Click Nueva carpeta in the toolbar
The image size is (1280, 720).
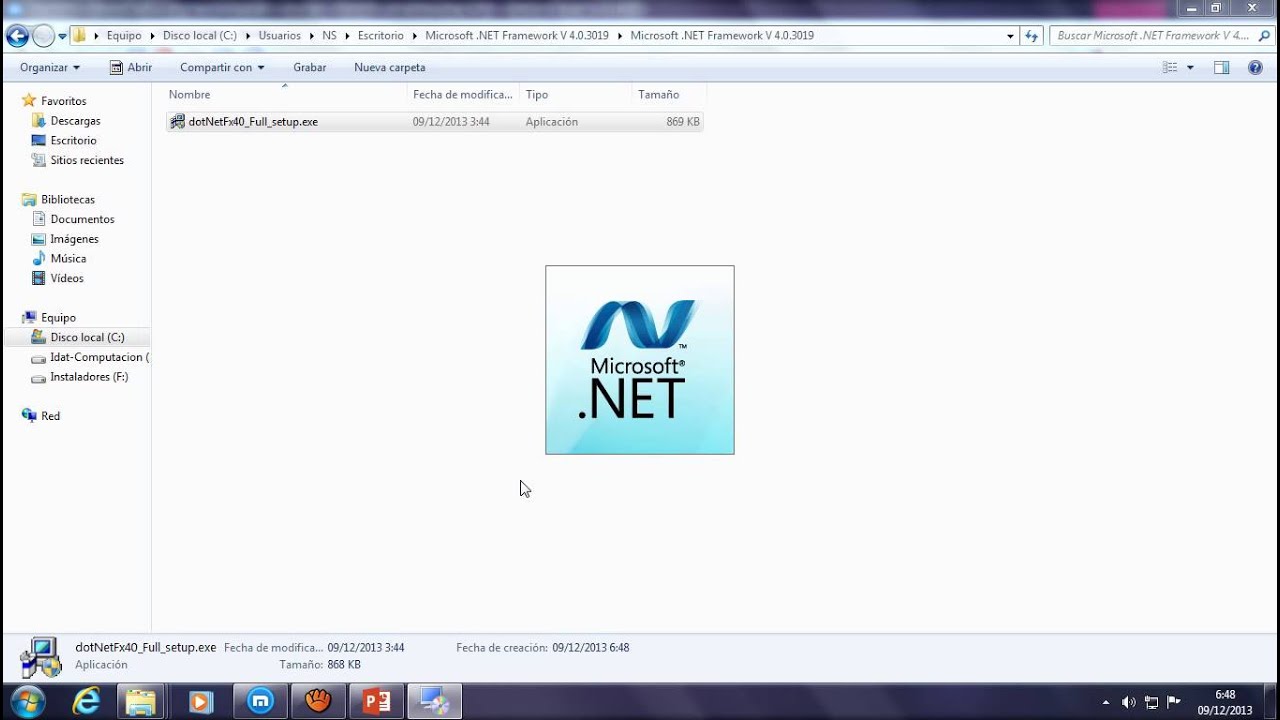click(x=390, y=67)
